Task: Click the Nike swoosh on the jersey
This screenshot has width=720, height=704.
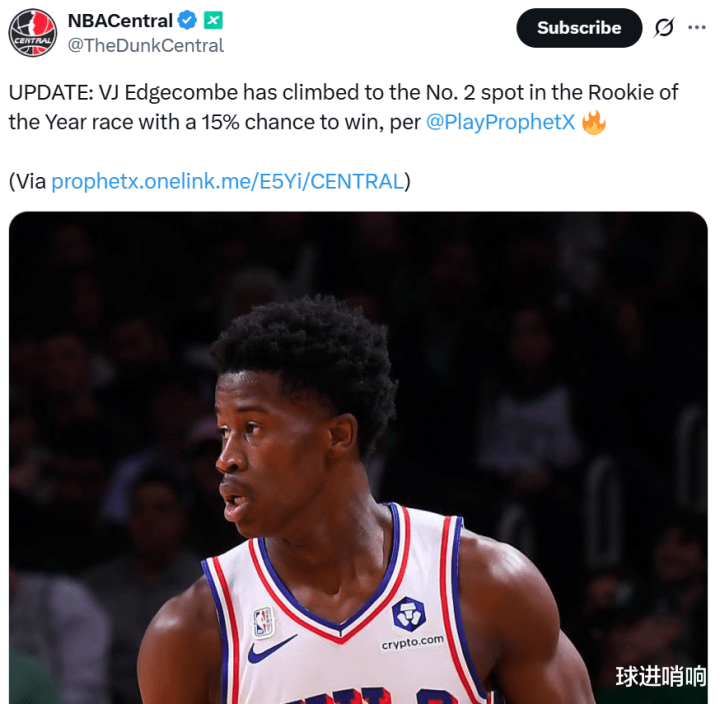Action: tap(272, 649)
